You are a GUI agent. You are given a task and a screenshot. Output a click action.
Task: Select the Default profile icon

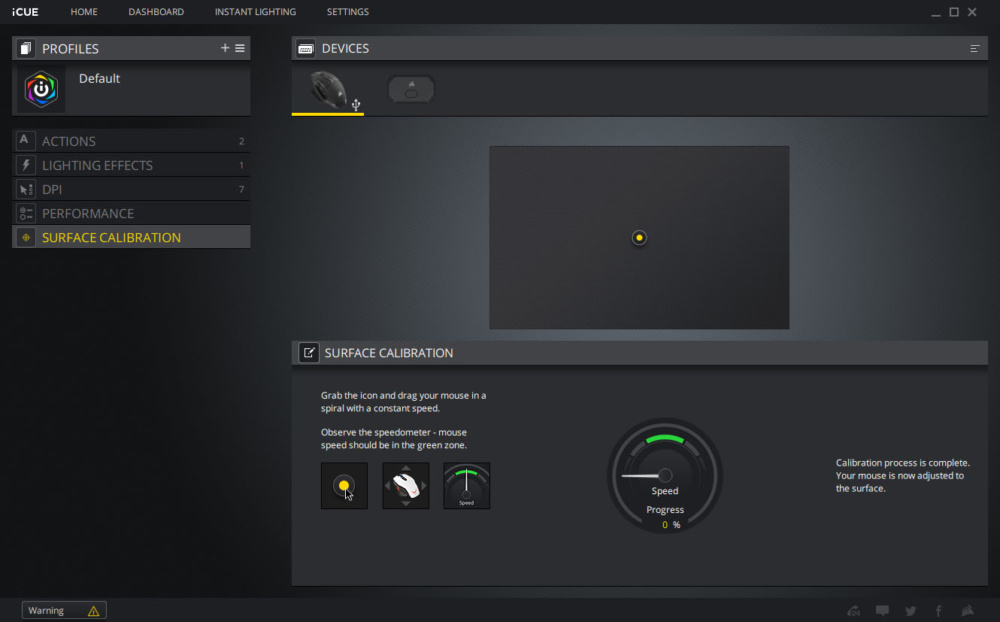point(41,89)
